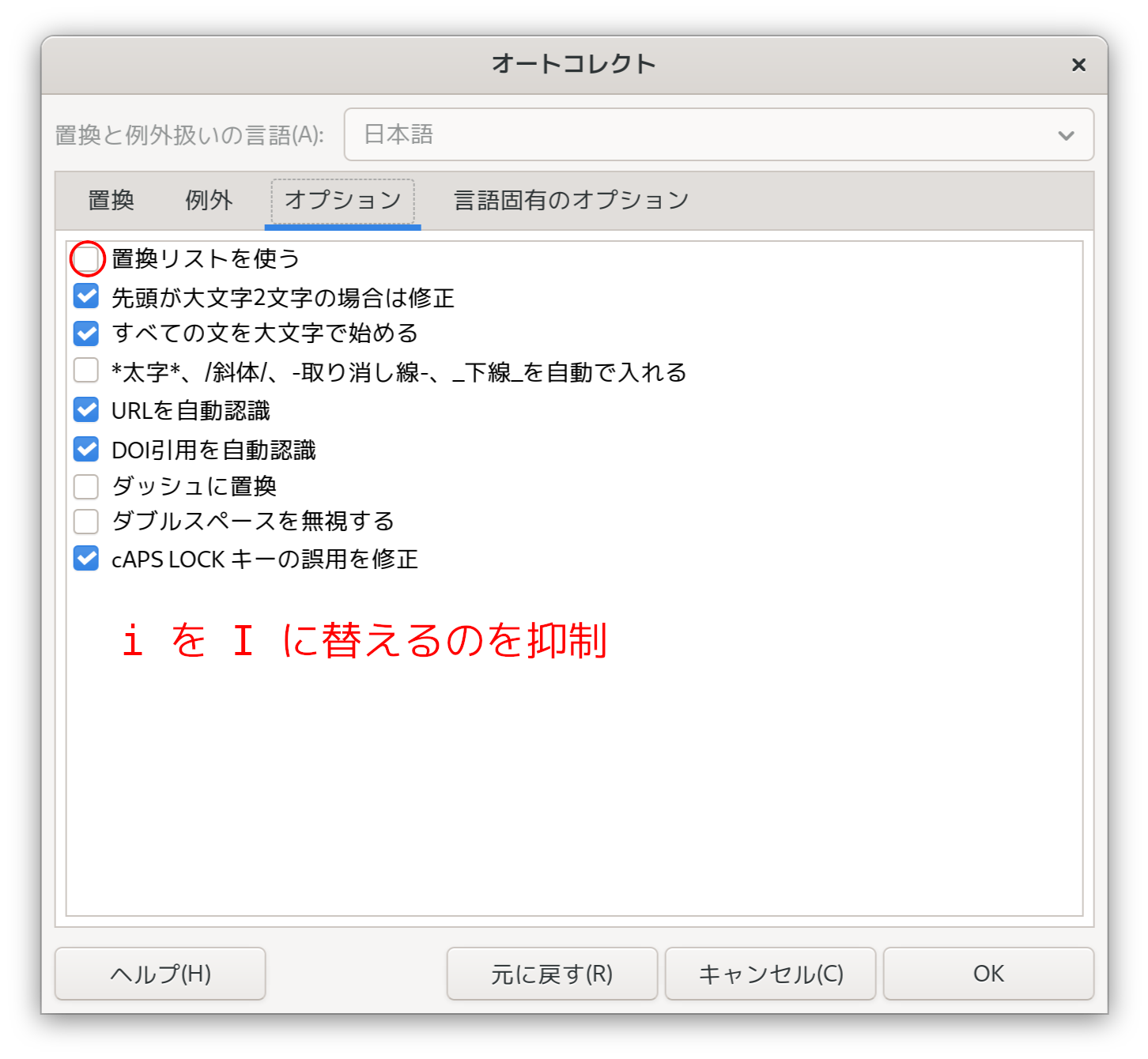This screenshot has width=1148, height=1059.
Task: Open the 日本語 language dropdown
Action: (x=718, y=134)
